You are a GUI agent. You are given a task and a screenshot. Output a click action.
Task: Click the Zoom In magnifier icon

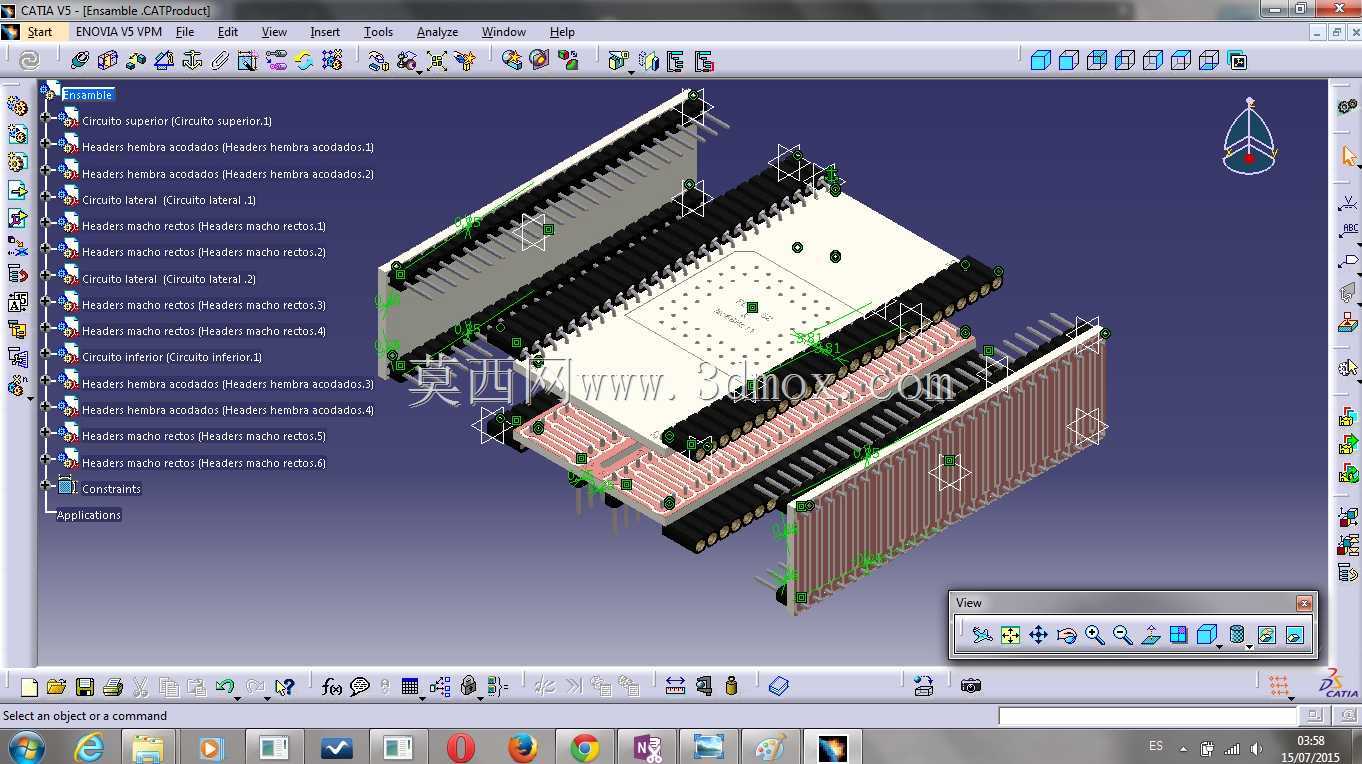[1094, 635]
